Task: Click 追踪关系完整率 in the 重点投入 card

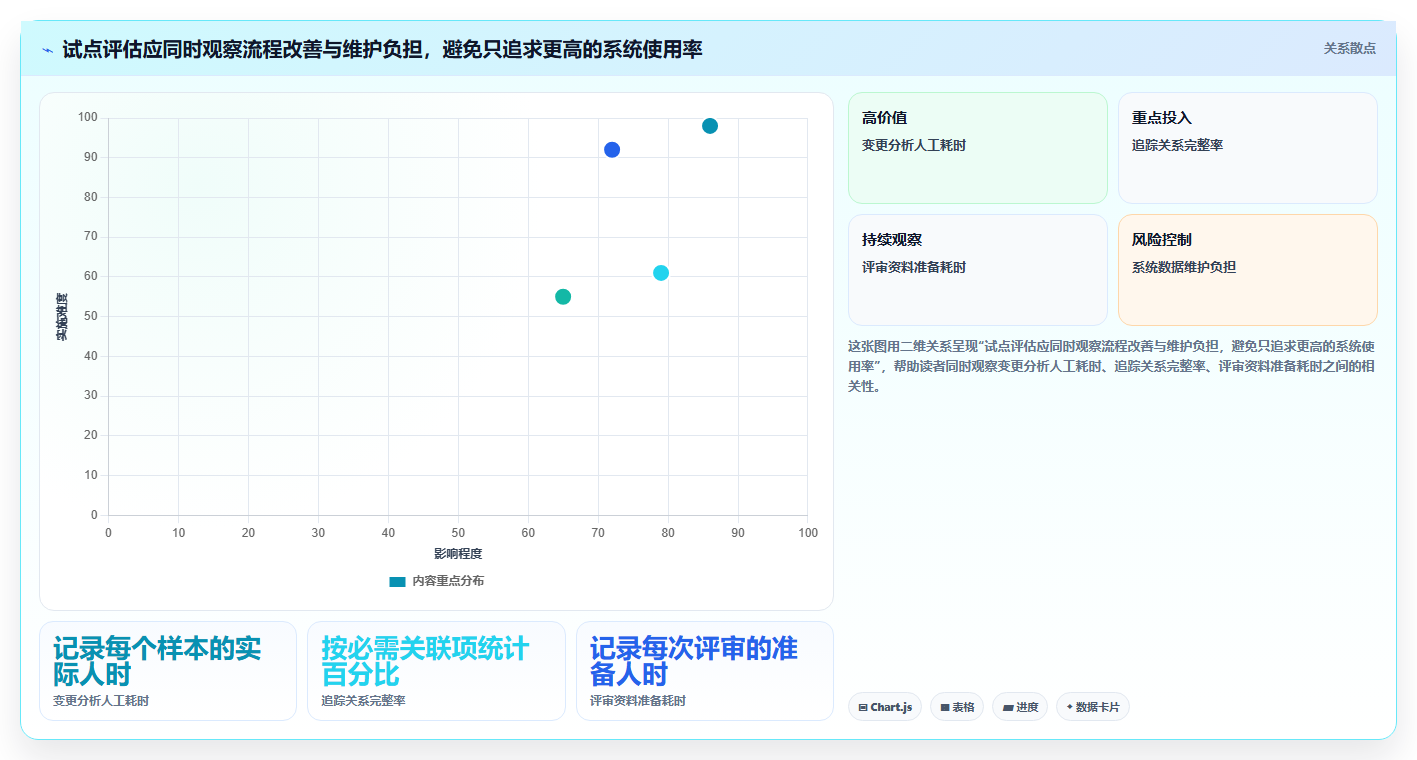Action: (x=1177, y=145)
